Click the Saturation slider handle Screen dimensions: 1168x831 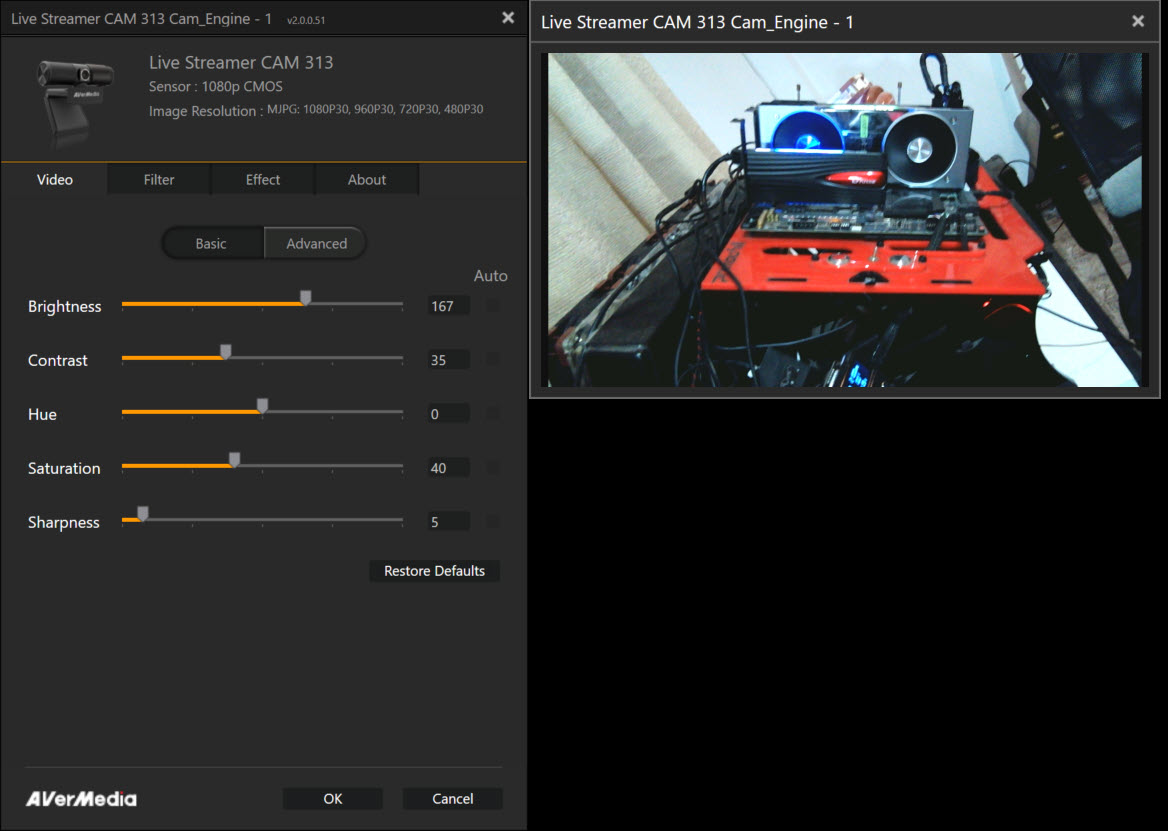[235, 459]
